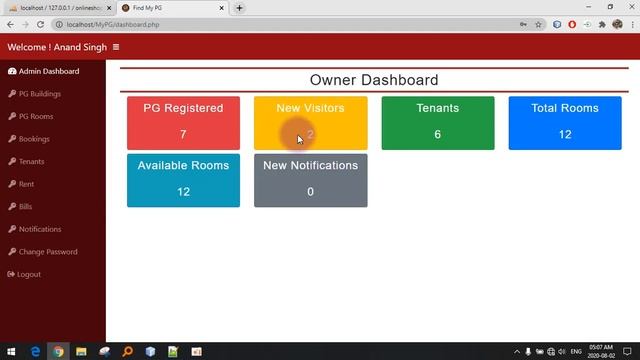Launch Edge from the taskbar
This screenshot has height=360, width=640.
[35, 351]
